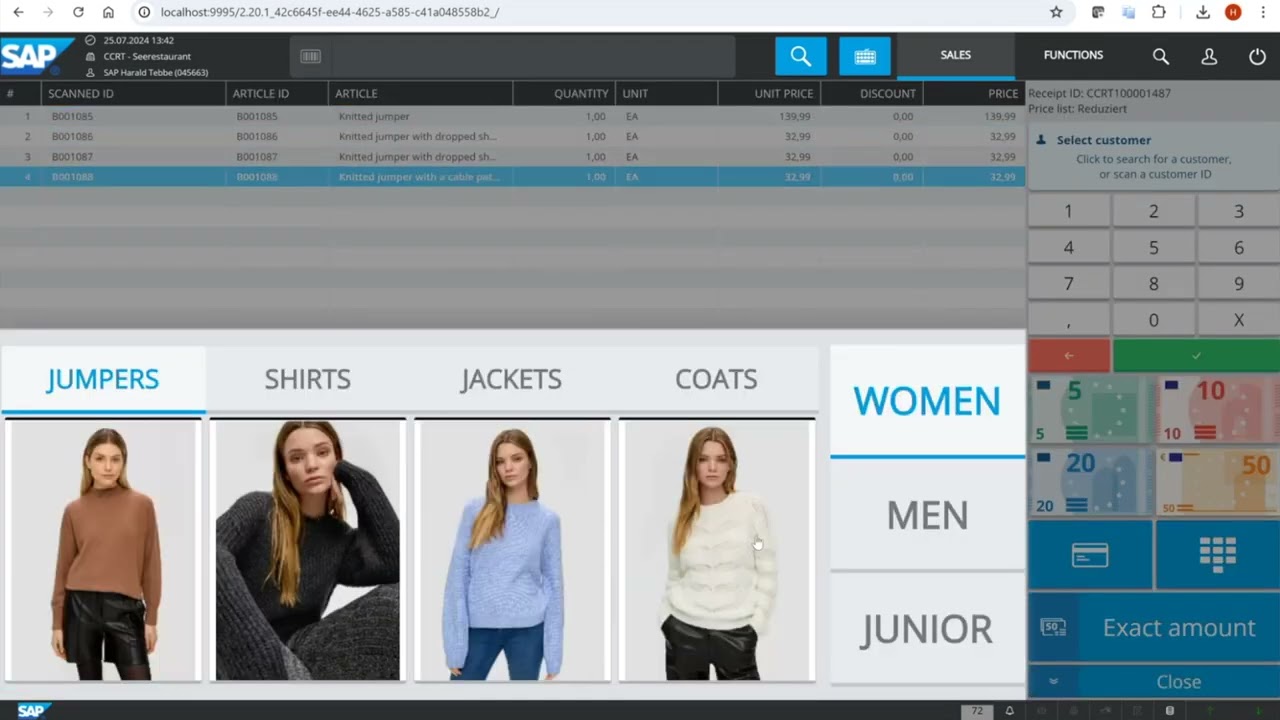Add the brown knitted jumper product
1280x720 pixels.
click(x=103, y=550)
